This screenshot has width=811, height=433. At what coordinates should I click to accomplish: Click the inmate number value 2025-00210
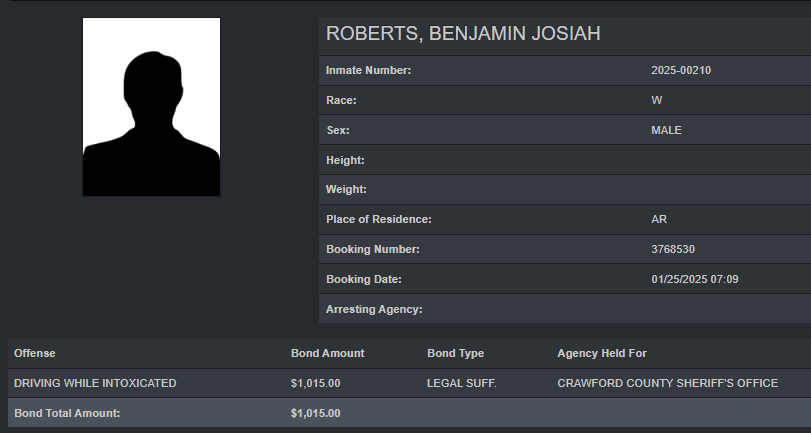tap(680, 71)
